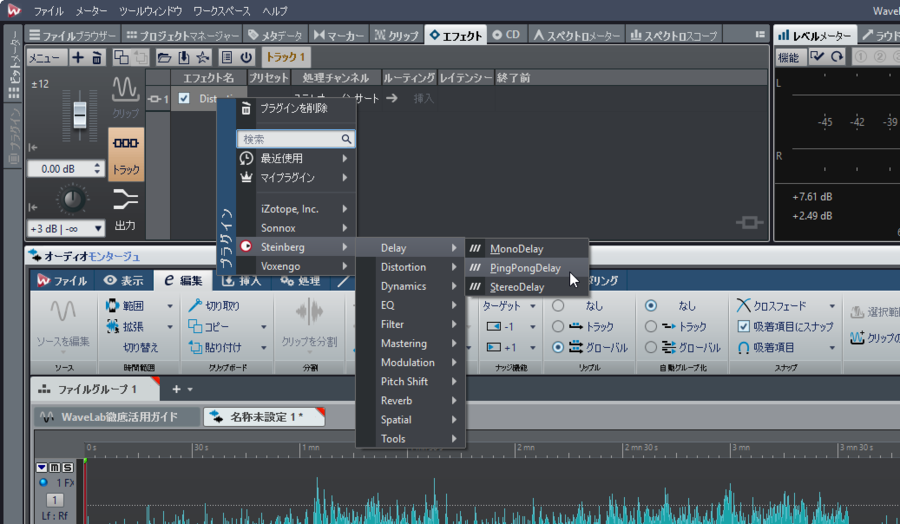Click the star favorites icon in effects toolbar
The height and width of the screenshot is (524, 900).
coord(203,57)
